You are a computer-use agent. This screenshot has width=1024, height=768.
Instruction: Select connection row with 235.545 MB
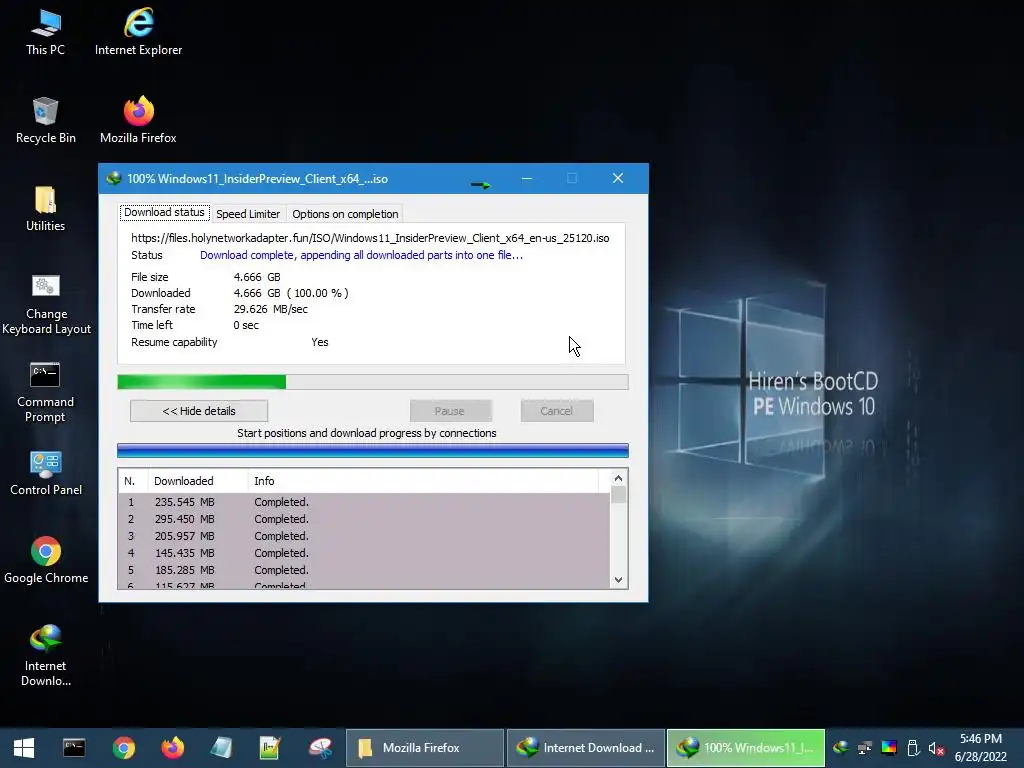[x=364, y=502]
